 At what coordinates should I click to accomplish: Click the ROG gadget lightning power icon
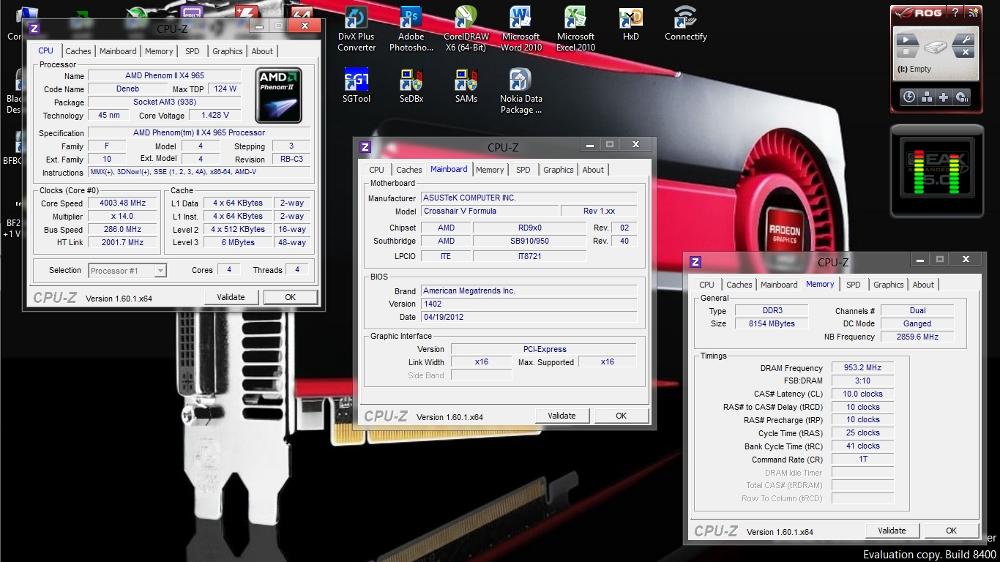pos(909,97)
